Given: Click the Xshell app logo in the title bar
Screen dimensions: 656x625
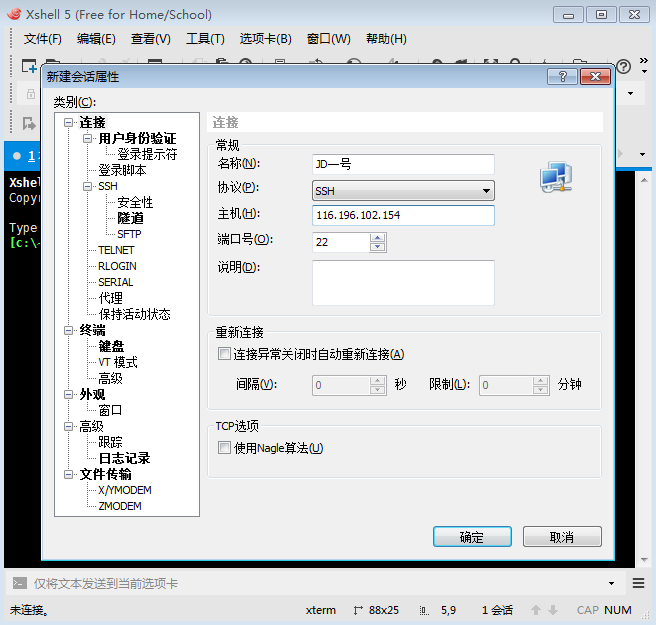Looking at the screenshot, I should (x=14, y=14).
